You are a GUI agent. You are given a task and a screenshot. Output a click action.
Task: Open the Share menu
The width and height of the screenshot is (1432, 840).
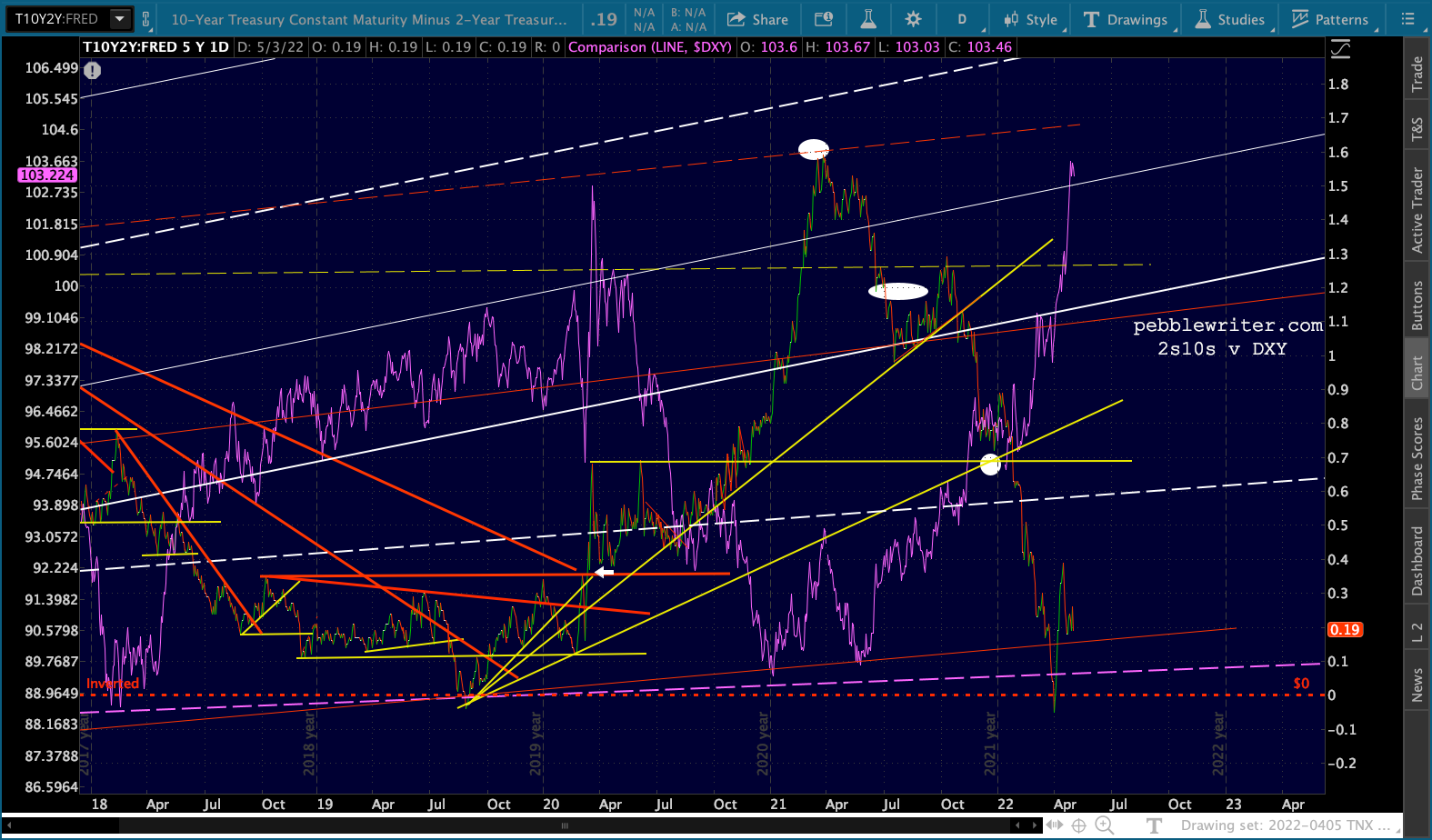757,19
